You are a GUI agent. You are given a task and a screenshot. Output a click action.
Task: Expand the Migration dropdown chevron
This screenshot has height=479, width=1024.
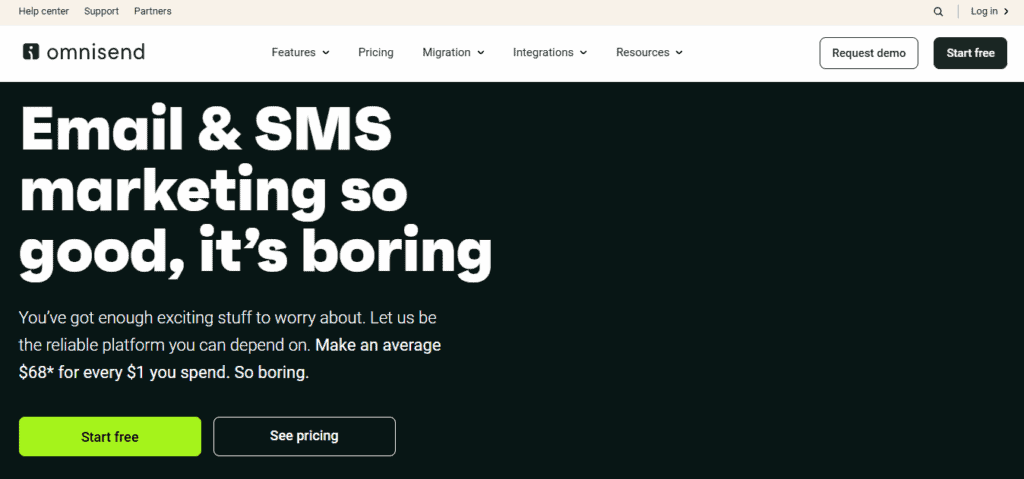pos(481,53)
